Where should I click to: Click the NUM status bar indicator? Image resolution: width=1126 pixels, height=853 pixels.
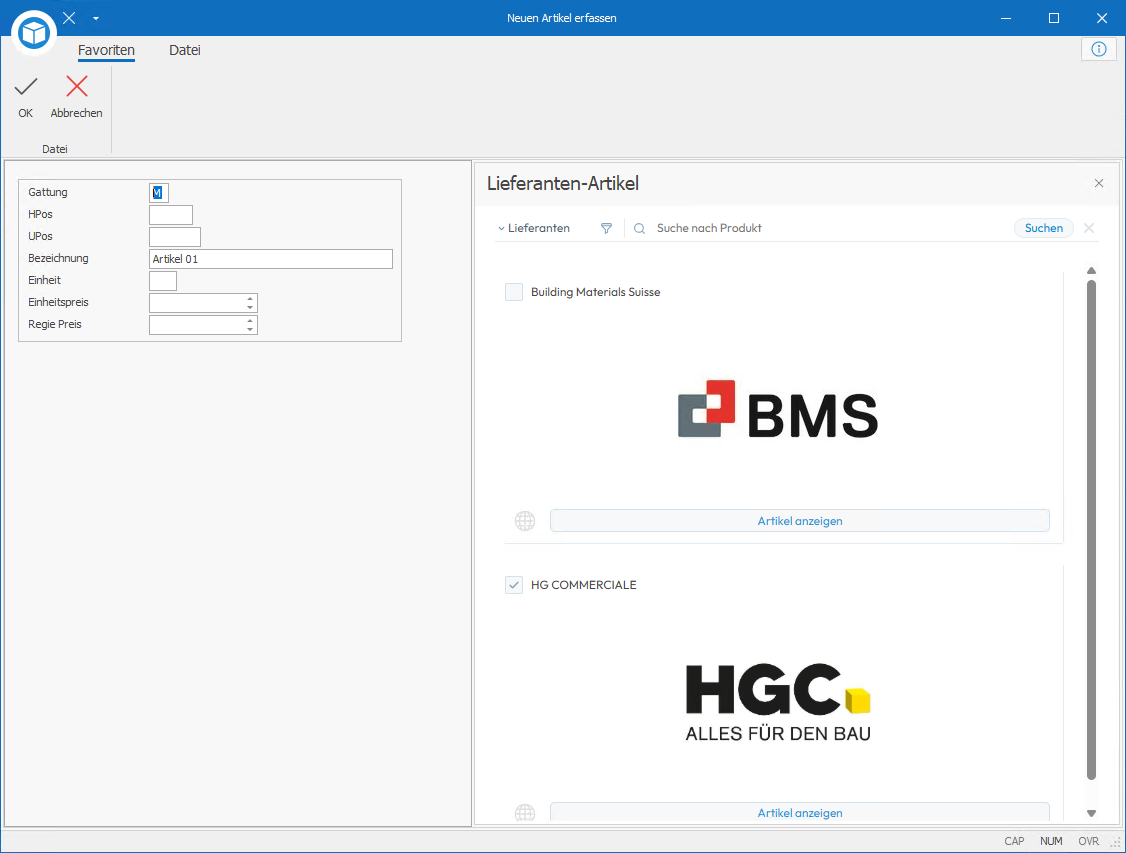[x=1051, y=842]
